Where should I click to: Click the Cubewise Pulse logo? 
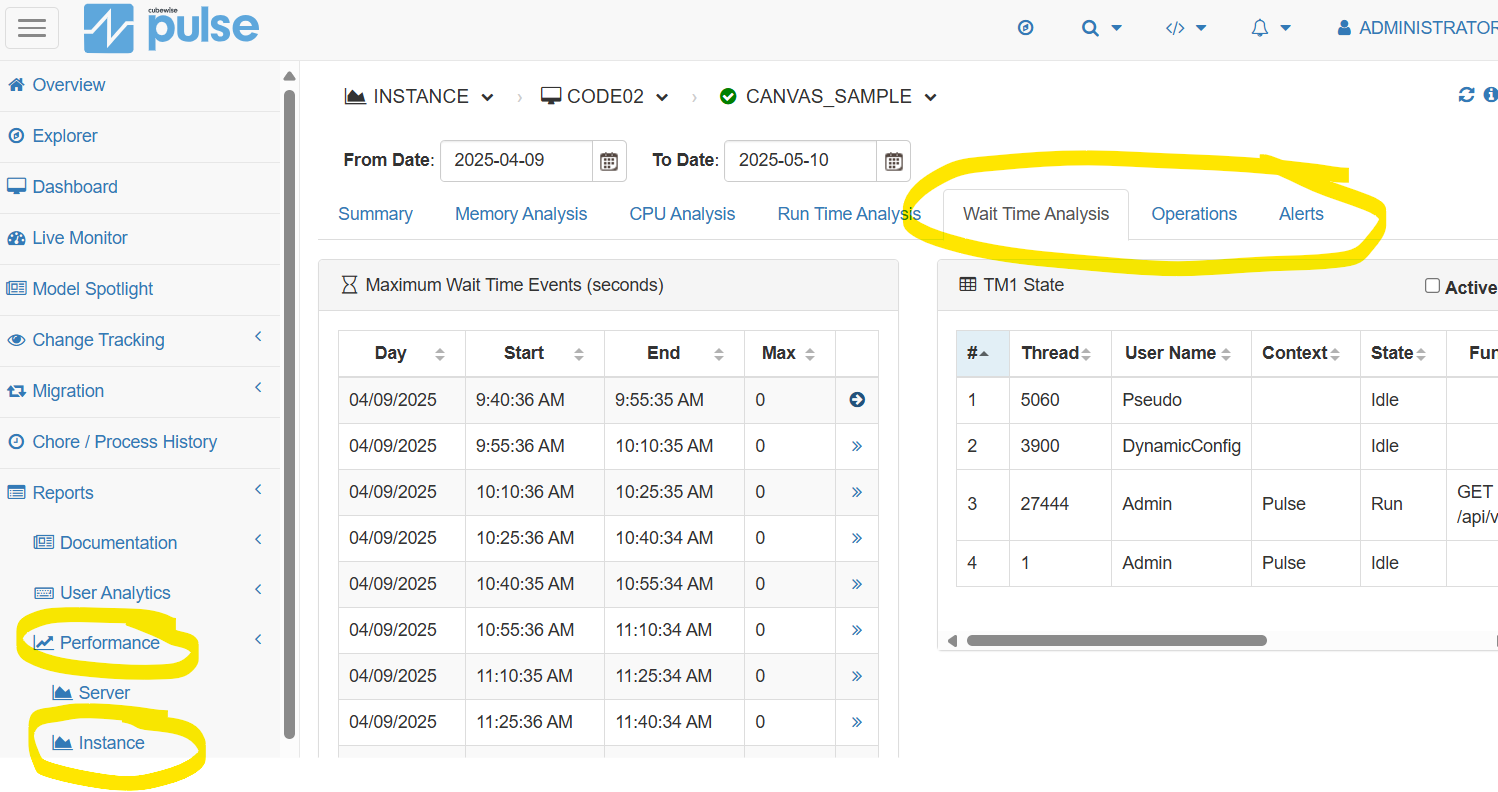[x=171, y=28]
